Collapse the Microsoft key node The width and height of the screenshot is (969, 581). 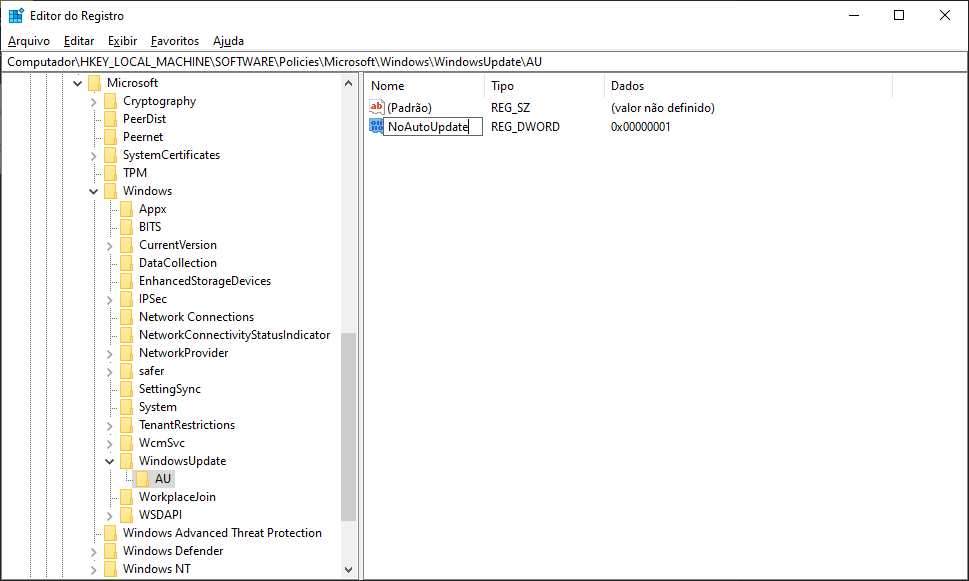(78, 83)
